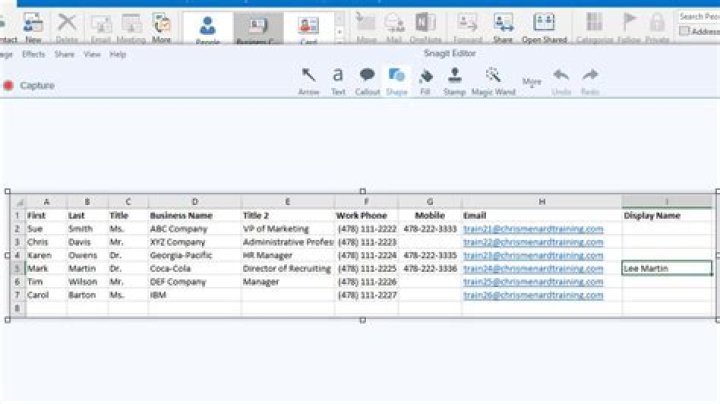Click Open Shared Contacts in Outlook
This screenshot has height=404, width=720.
tap(545, 28)
